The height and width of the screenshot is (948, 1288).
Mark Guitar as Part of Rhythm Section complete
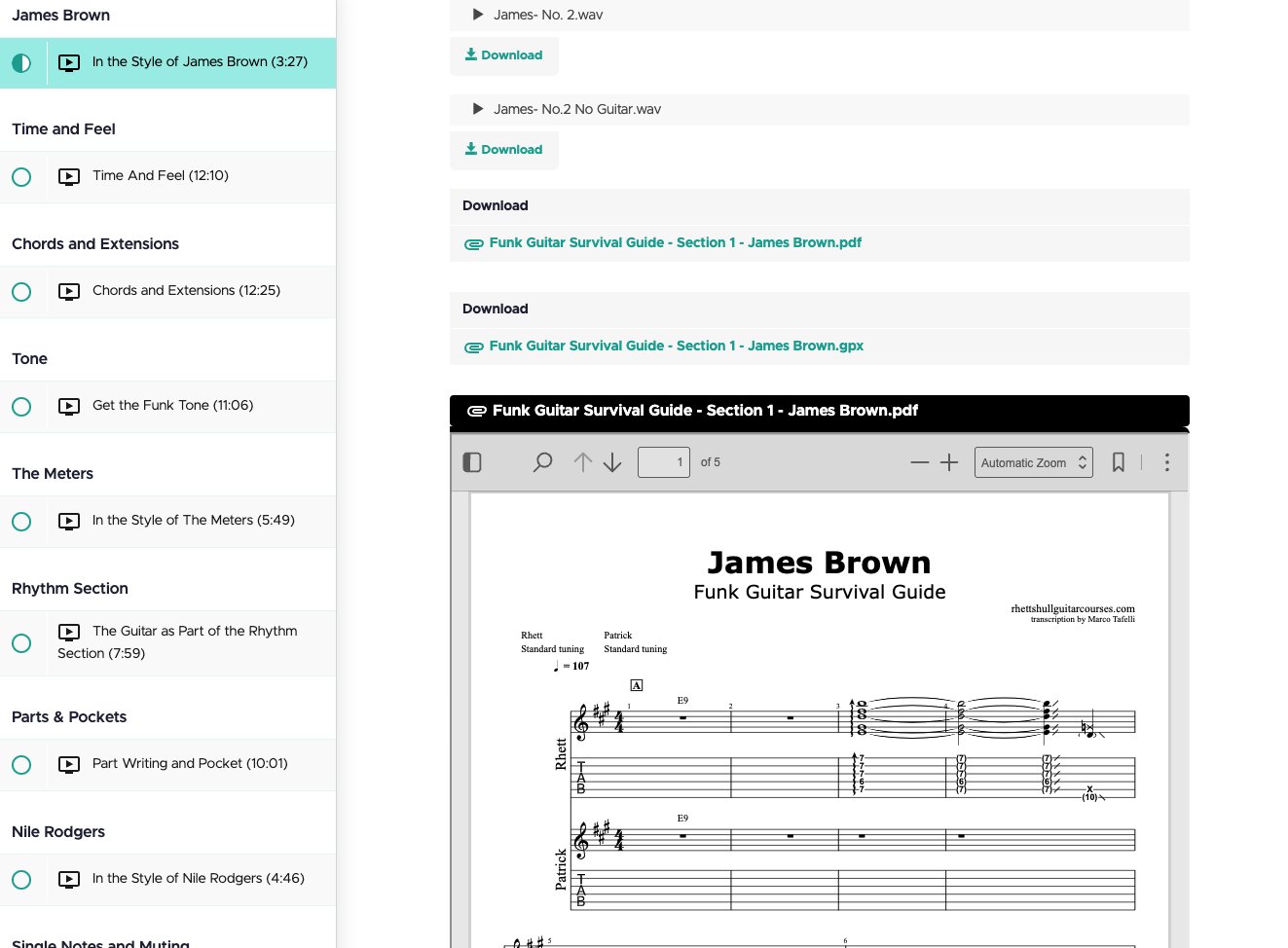click(21, 643)
